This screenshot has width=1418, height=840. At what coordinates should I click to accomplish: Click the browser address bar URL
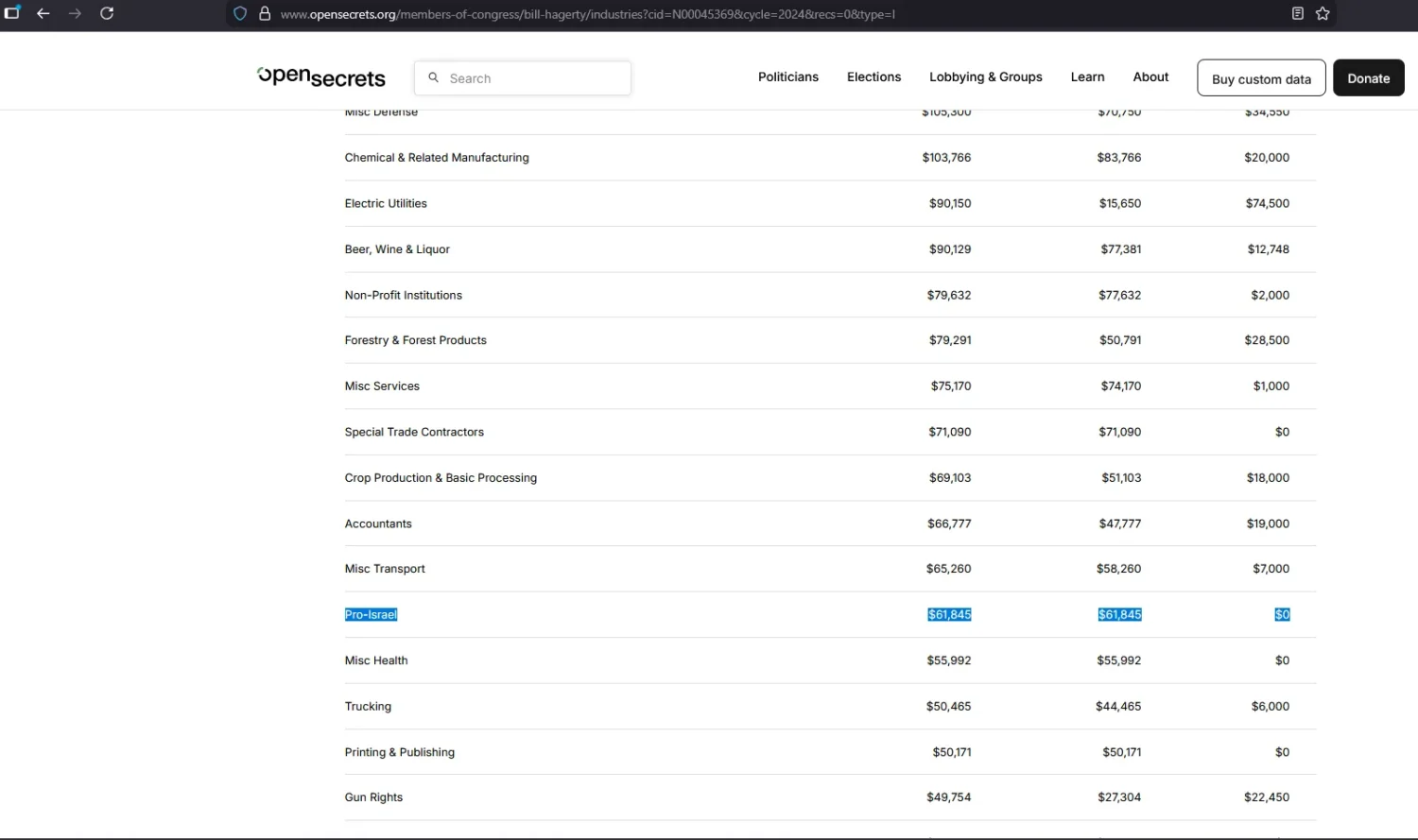tap(588, 14)
